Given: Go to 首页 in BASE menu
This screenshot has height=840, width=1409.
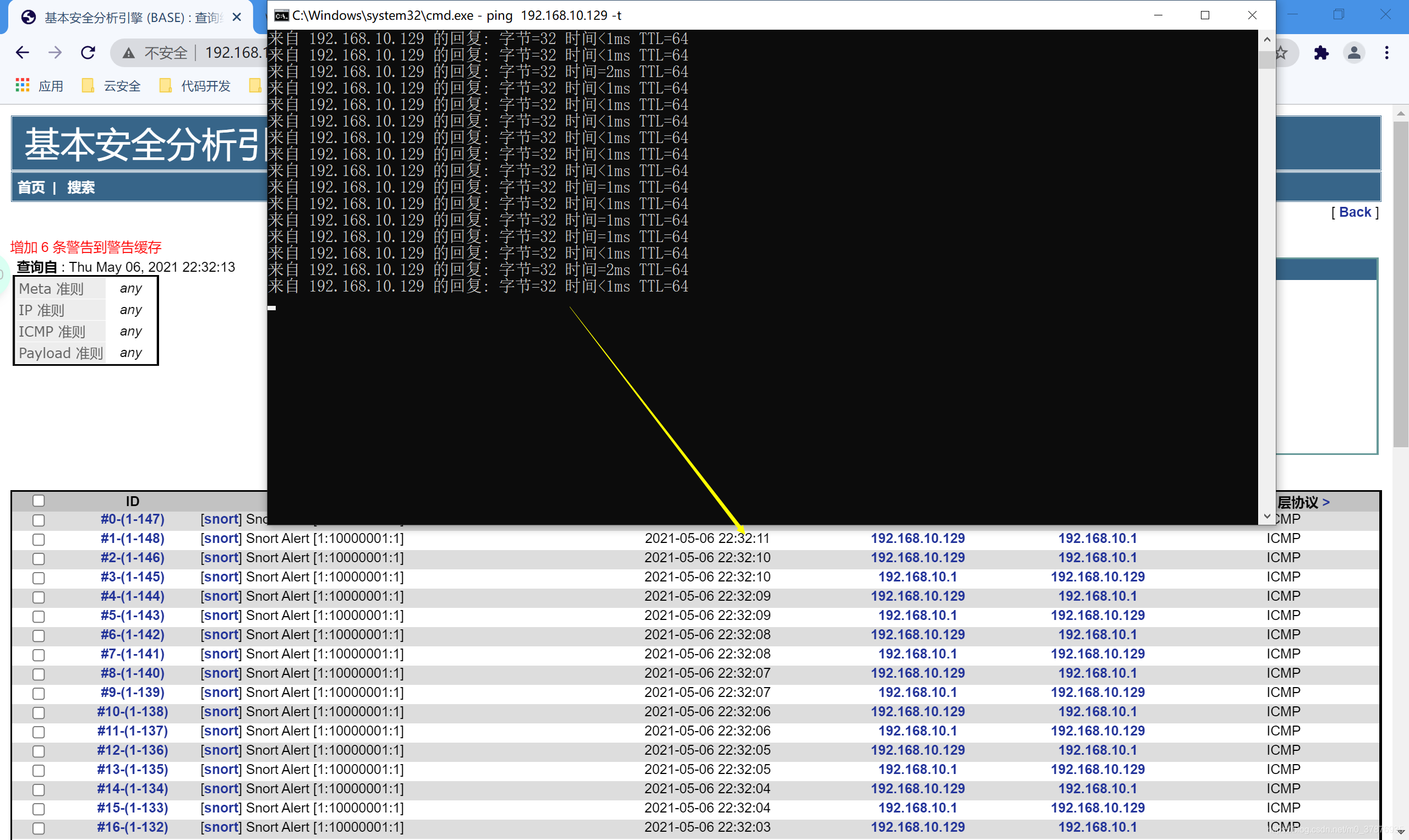Looking at the screenshot, I should click(31, 188).
